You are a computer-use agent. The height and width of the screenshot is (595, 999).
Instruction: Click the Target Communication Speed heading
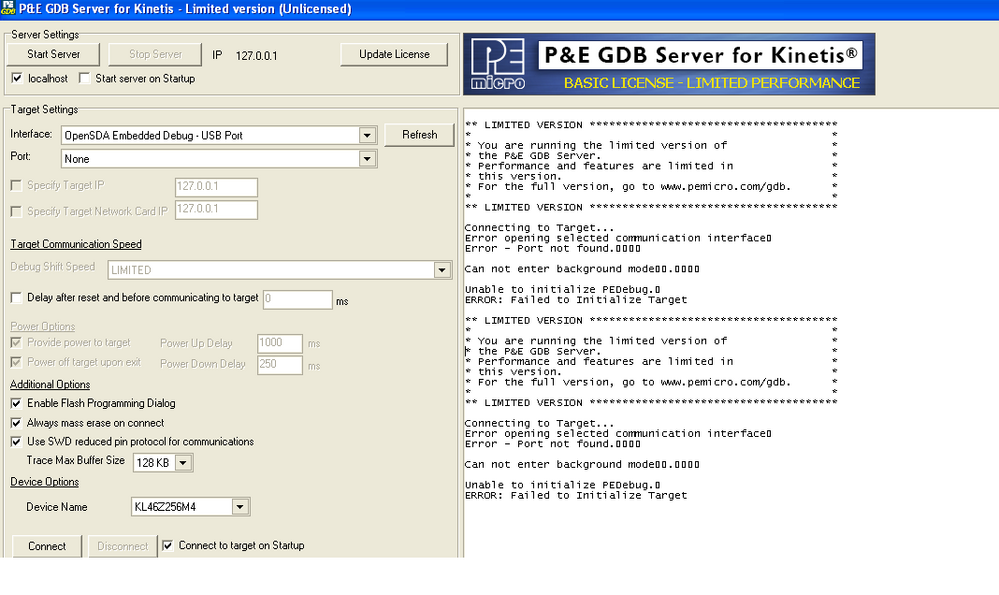[x=76, y=244]
